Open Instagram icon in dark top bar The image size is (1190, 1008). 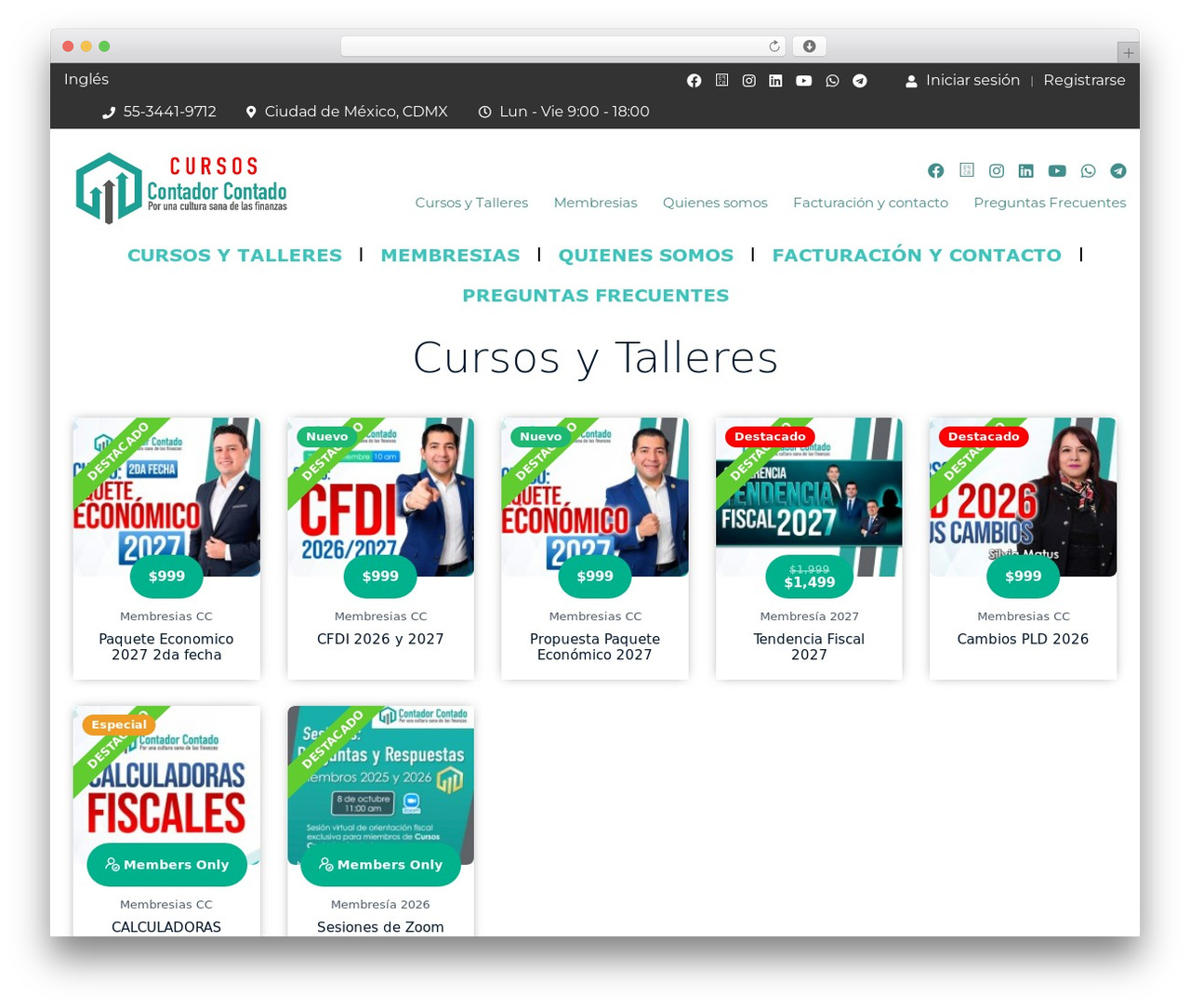[748, 81]
